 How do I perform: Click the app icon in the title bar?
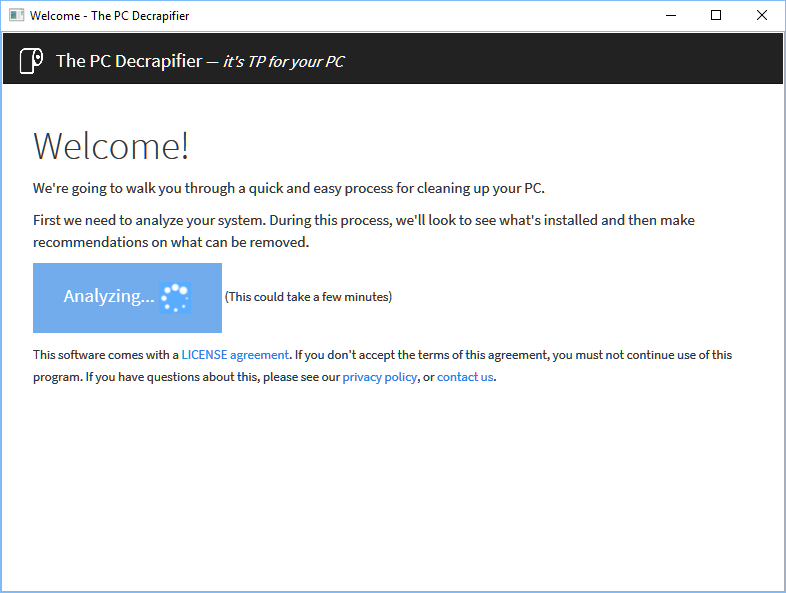tap(16, 16)
